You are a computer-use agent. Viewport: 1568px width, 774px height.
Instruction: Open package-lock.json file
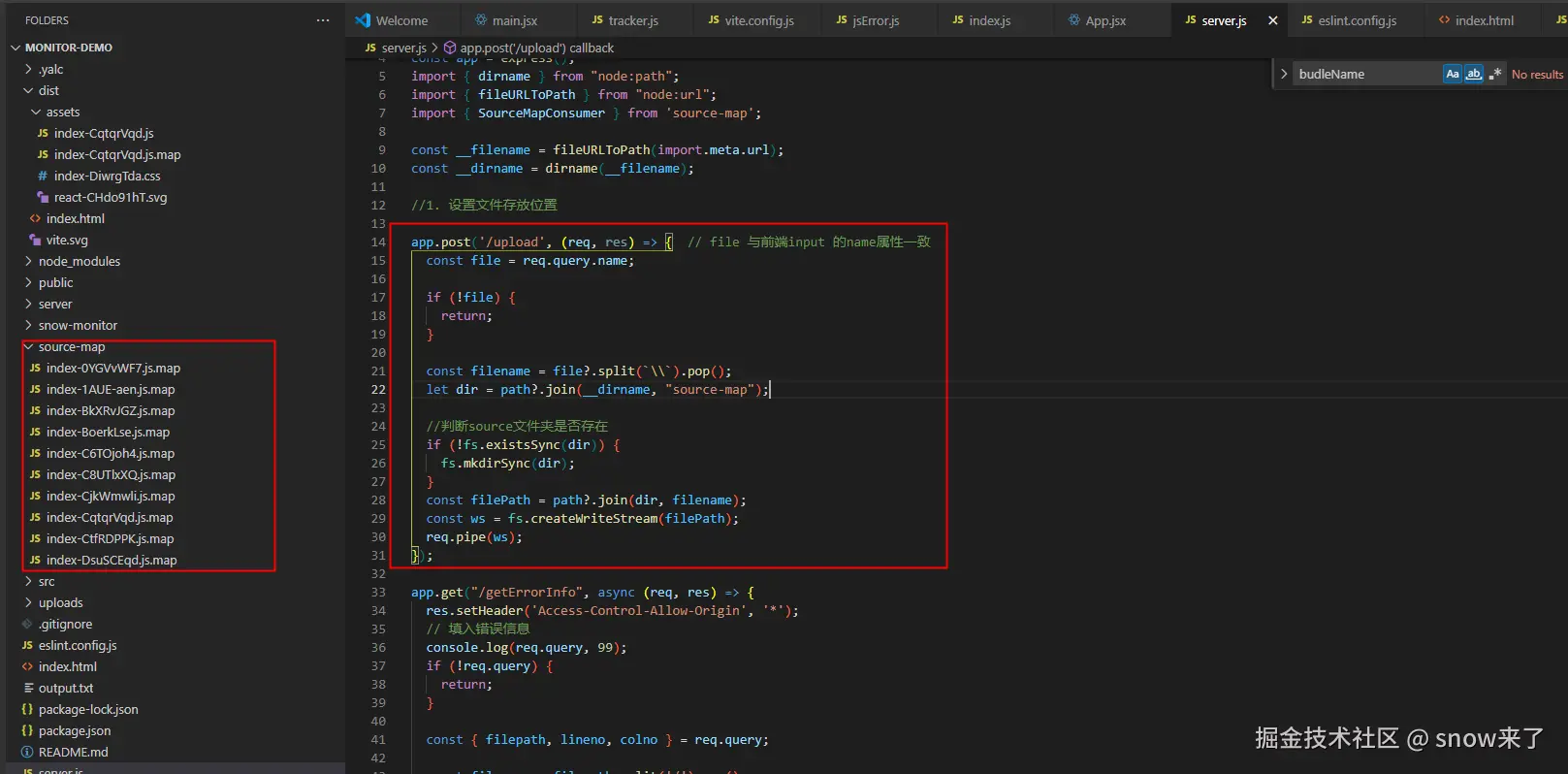[88, 709]
